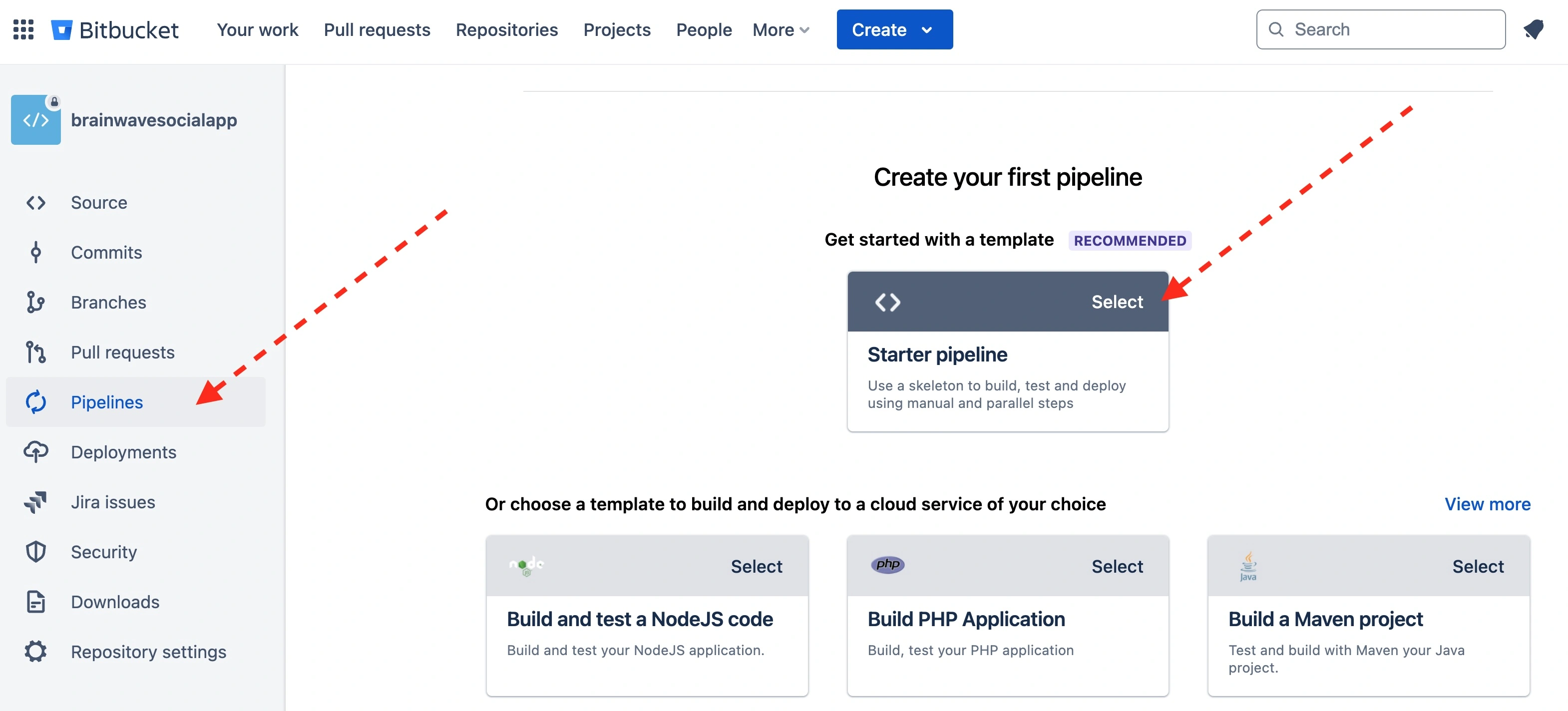Open the Create dropdown button
The image size is (1568, 711).
[894, 29]
